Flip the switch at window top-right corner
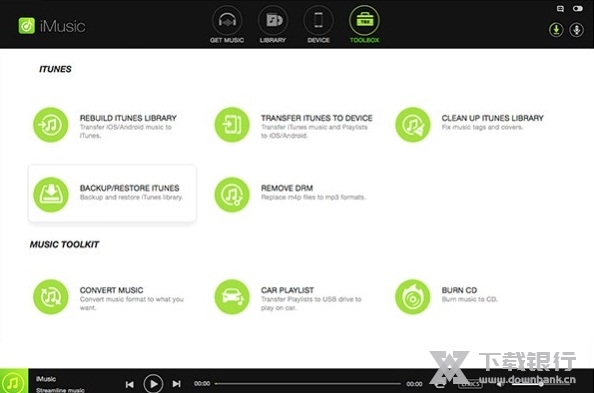Image resolution: width=594 pixels, height=393 pixels. 578,8
